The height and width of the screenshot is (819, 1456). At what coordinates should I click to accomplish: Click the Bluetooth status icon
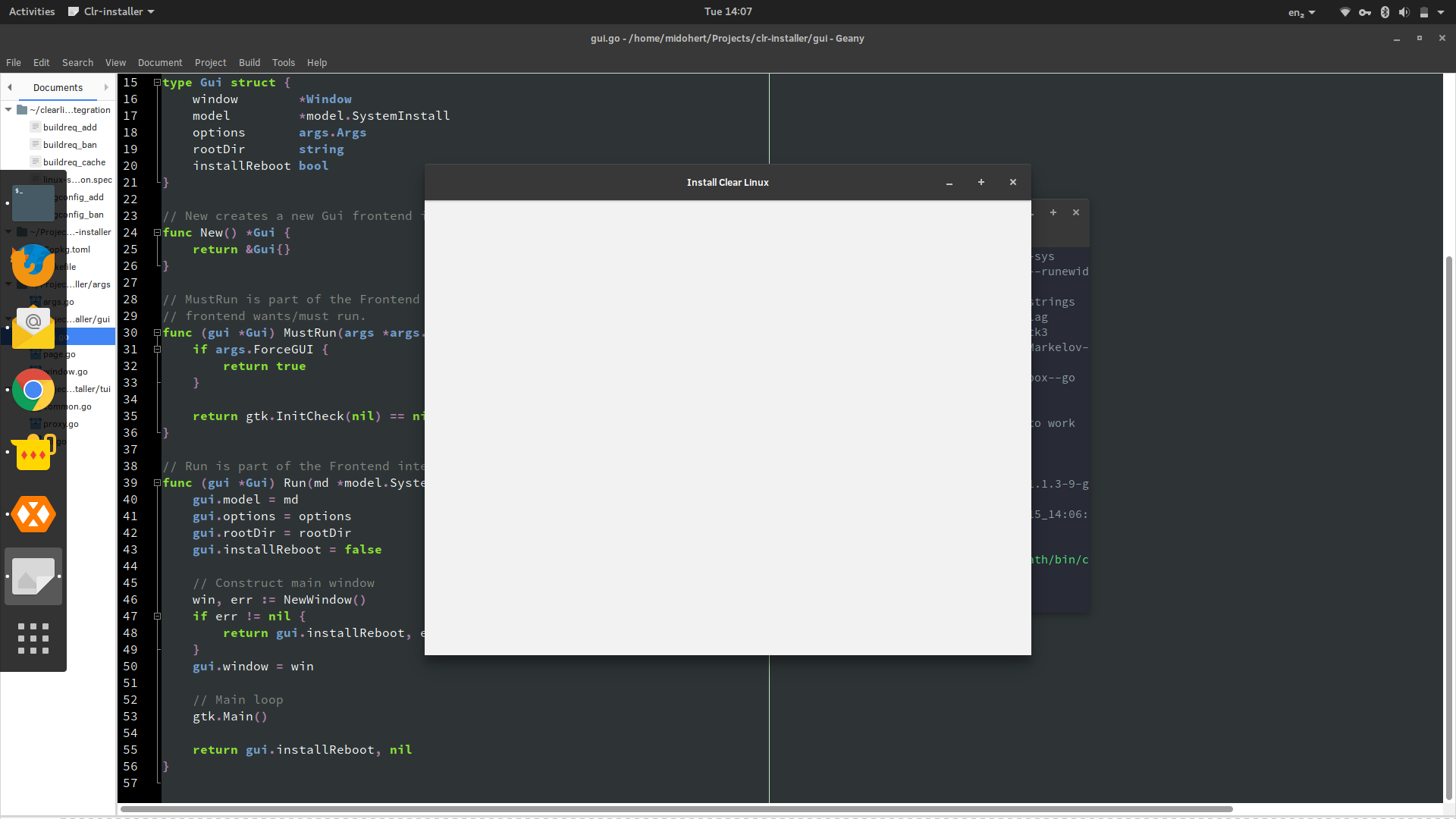(x=1385, y=12)
